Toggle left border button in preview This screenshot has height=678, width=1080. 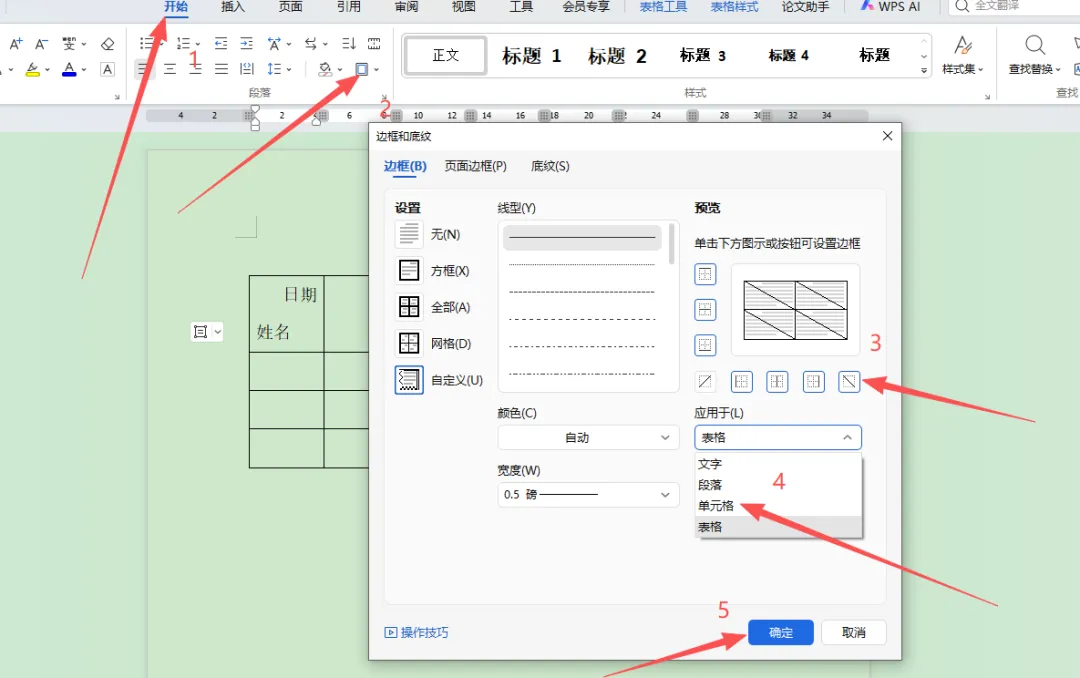[741, 382]
